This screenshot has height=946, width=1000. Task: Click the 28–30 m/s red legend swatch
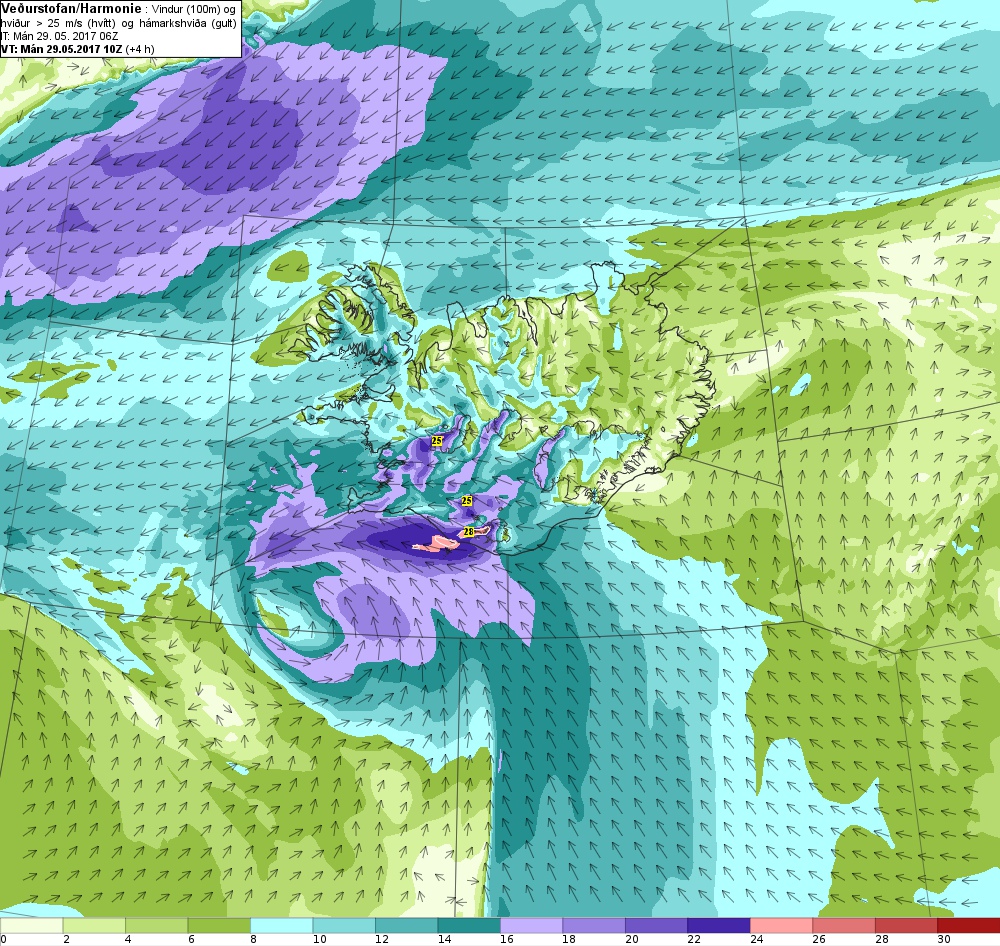(907, 925)
